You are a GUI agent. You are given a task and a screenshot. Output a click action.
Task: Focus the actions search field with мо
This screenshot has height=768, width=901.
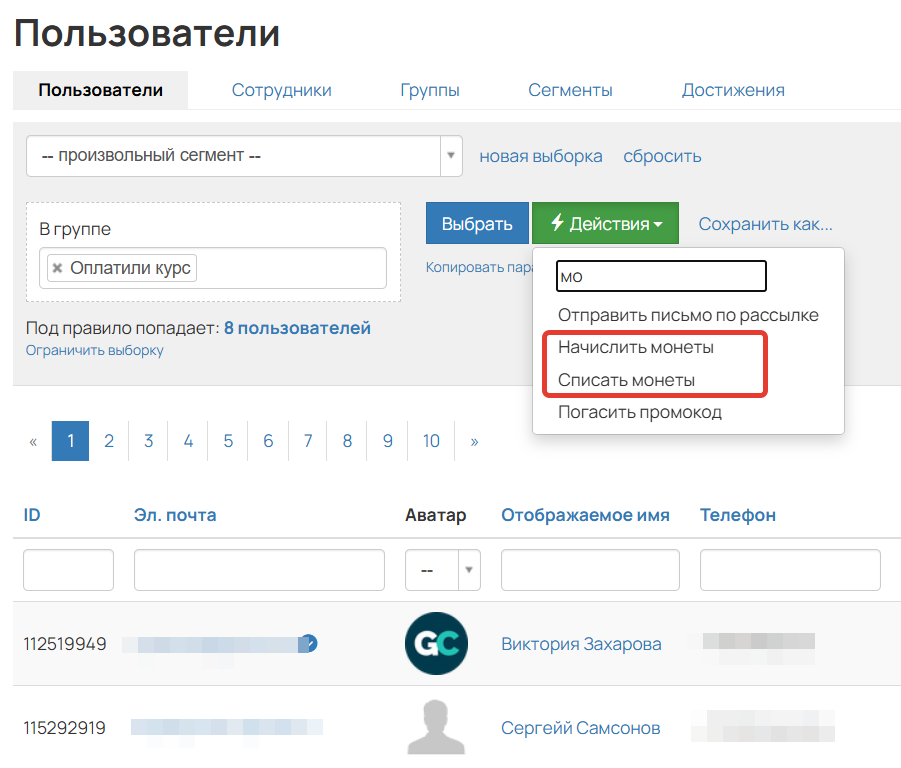click(x=661, y=276)
